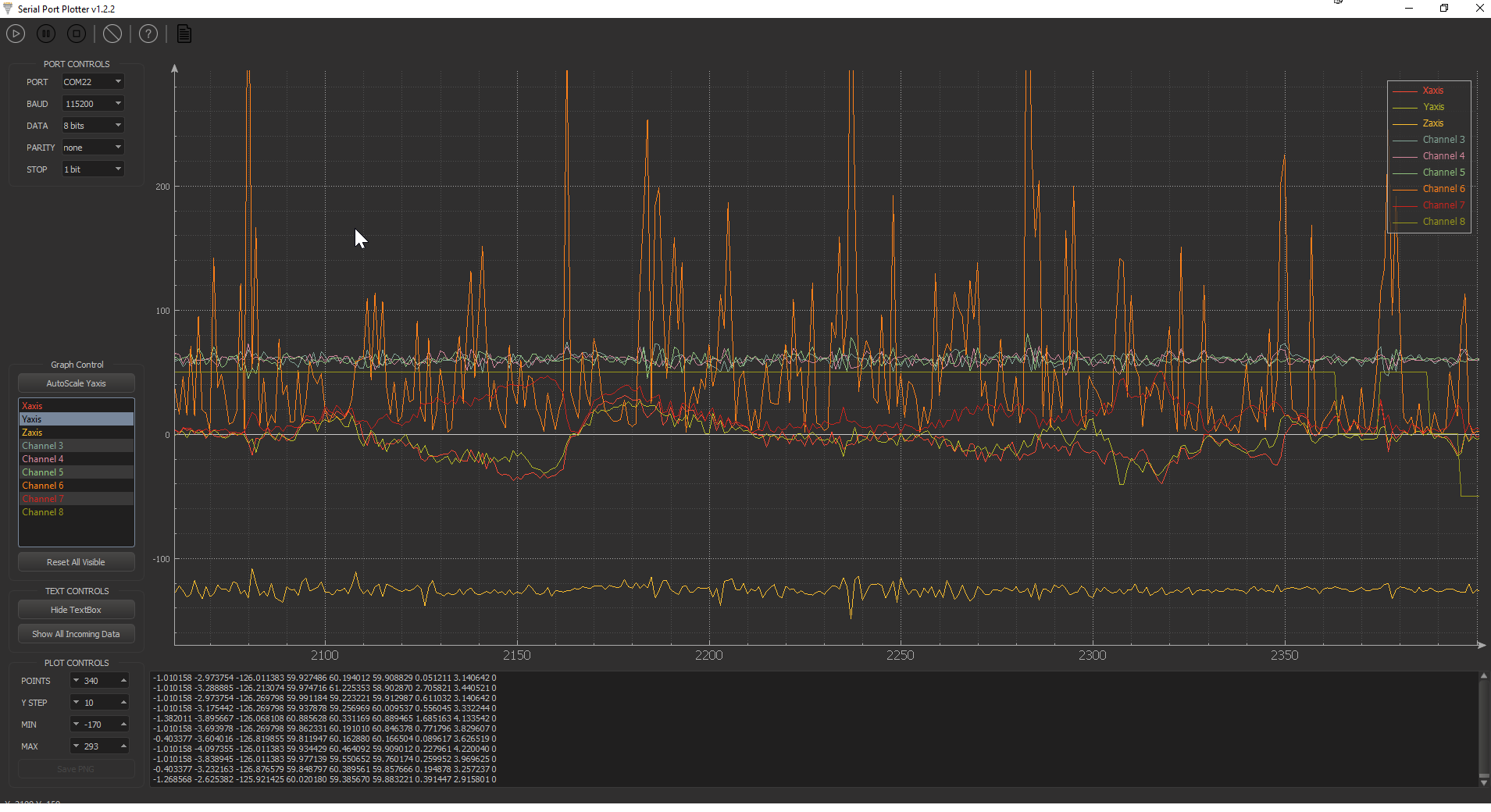This screenshot has height=812, width=1491.
Task: Click Show All Incoming Data
Action: pos(76,633)
